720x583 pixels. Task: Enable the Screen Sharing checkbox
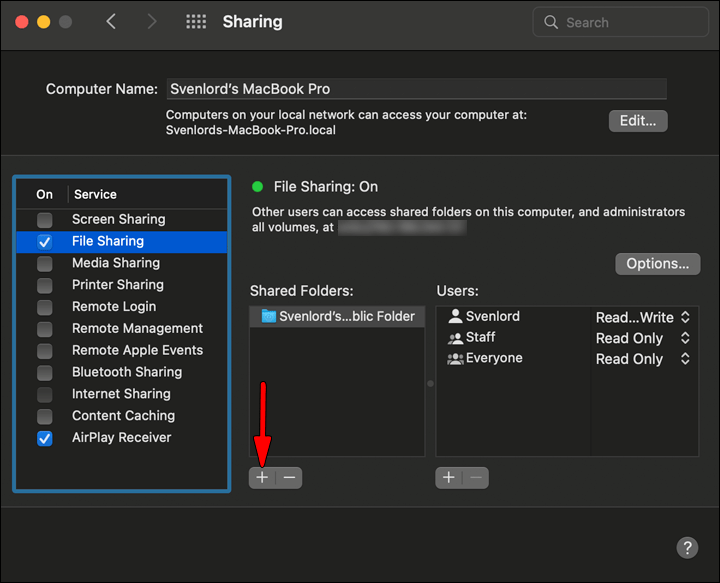pyautogui.click(x=45, y=220)
